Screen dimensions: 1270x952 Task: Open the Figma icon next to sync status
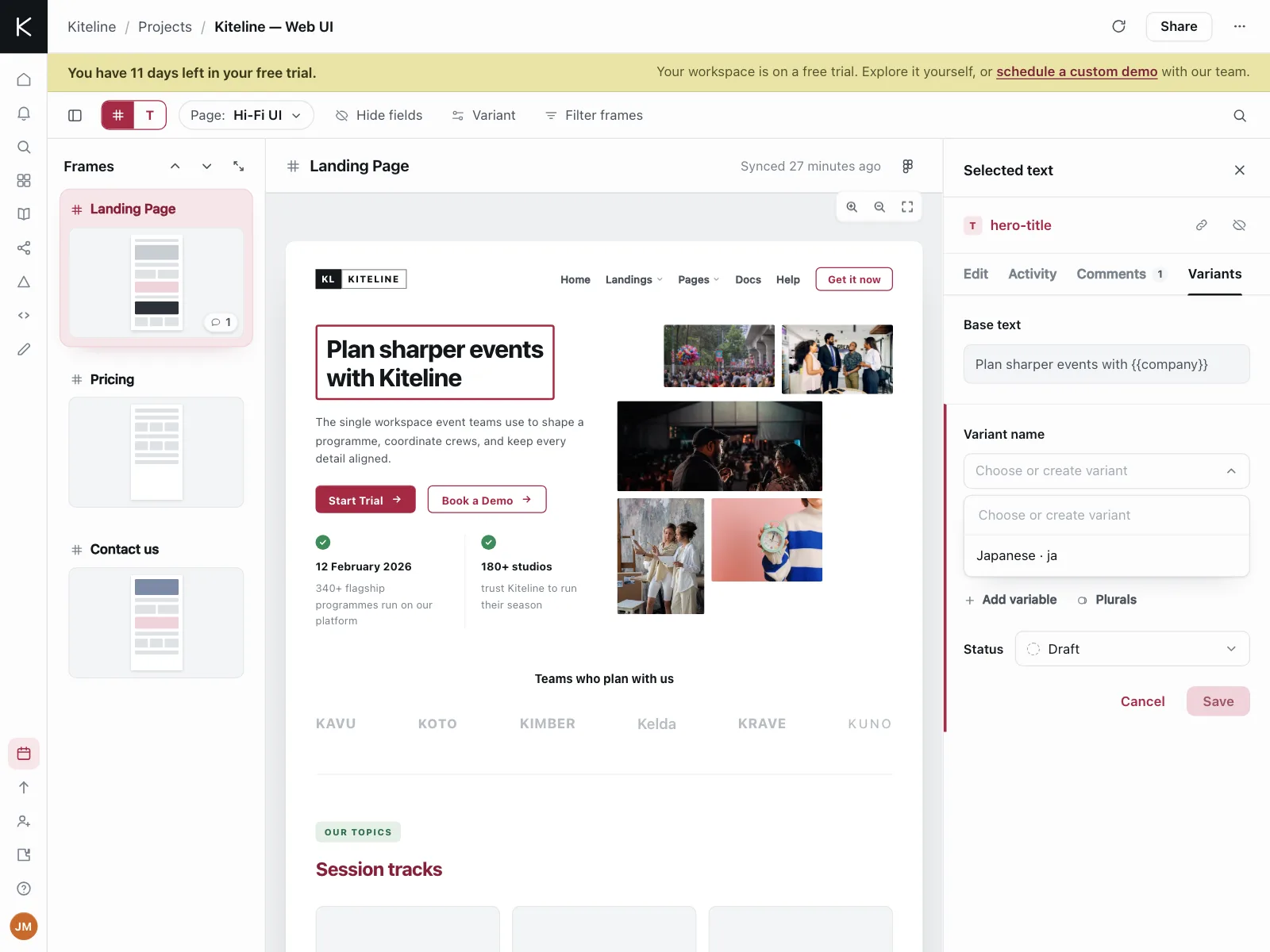click(907, 166)
